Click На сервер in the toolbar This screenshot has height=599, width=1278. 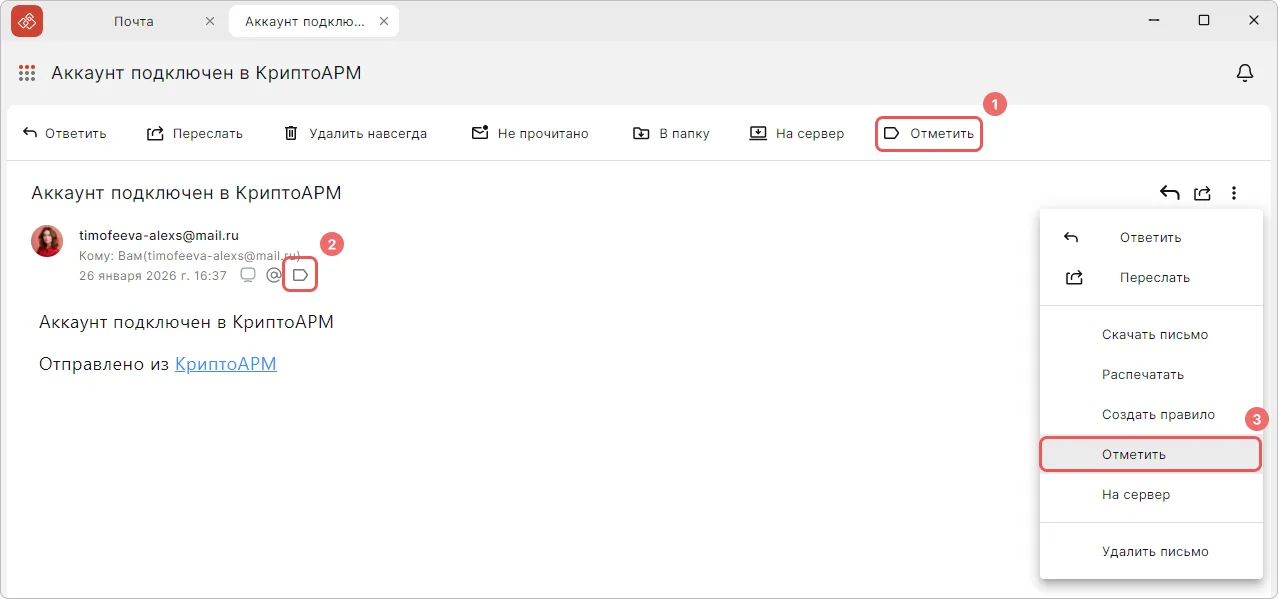tap(797, 133)
